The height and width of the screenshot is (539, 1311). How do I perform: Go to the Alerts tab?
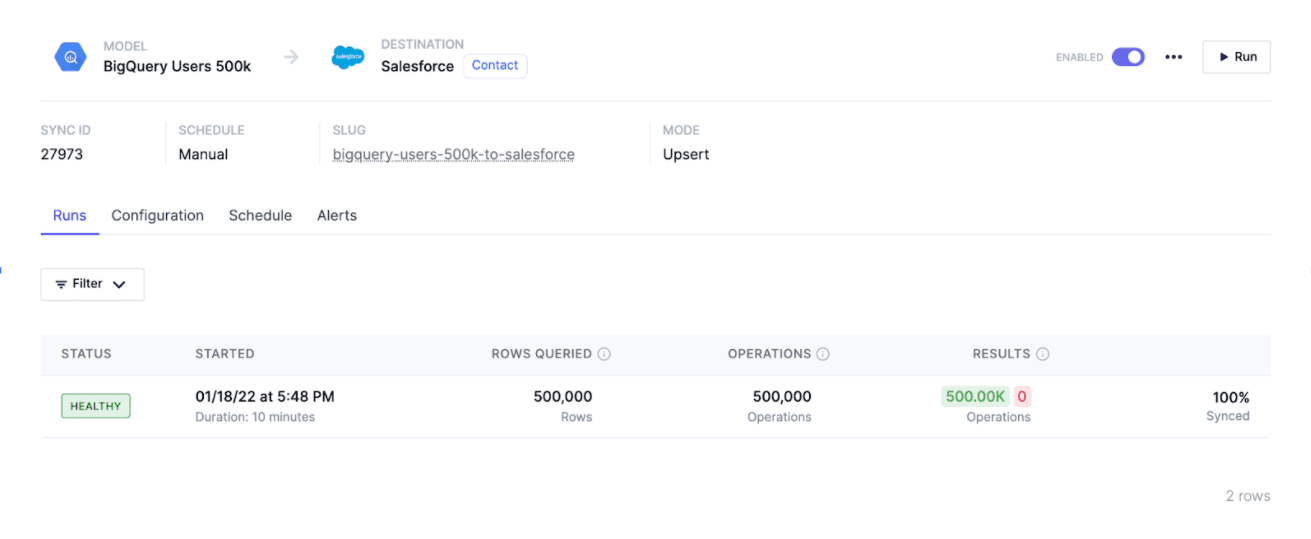[337, 215]
